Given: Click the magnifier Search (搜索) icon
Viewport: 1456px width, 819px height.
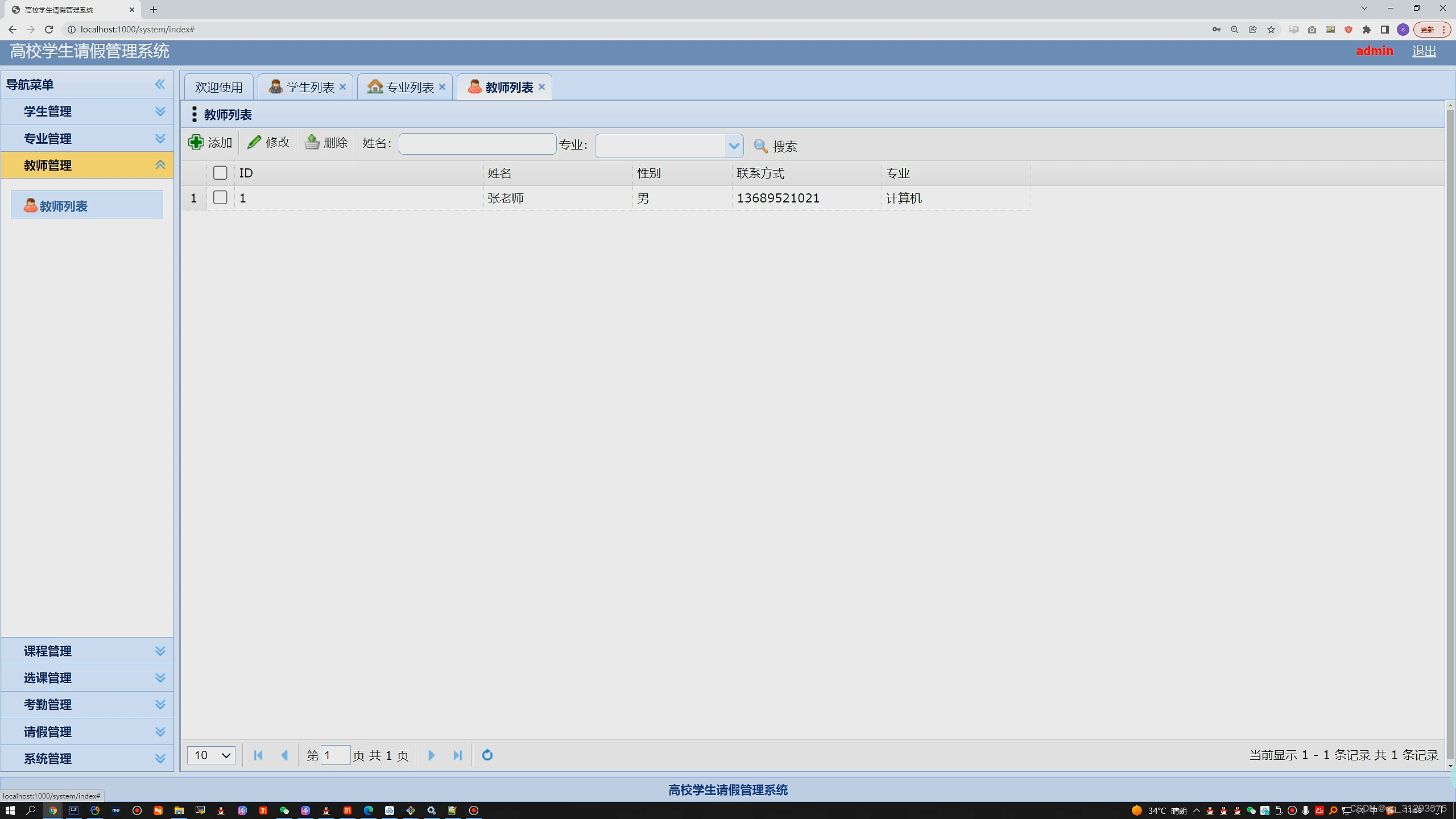Looking at the screenshot, I should [760, 146].
